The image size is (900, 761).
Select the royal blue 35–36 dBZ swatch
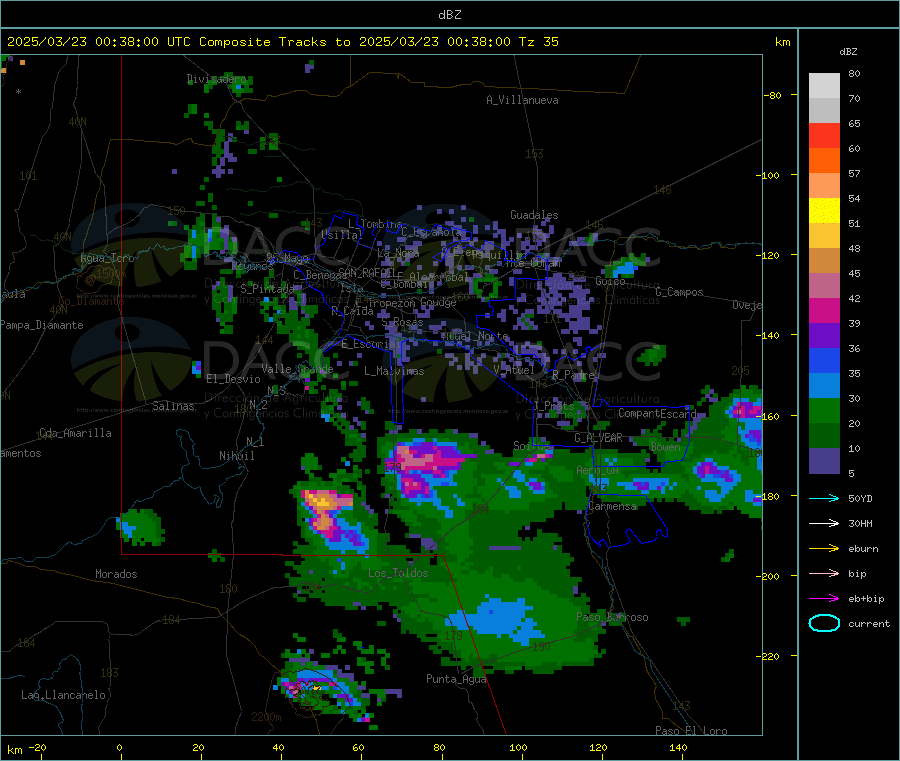point(824,361)
